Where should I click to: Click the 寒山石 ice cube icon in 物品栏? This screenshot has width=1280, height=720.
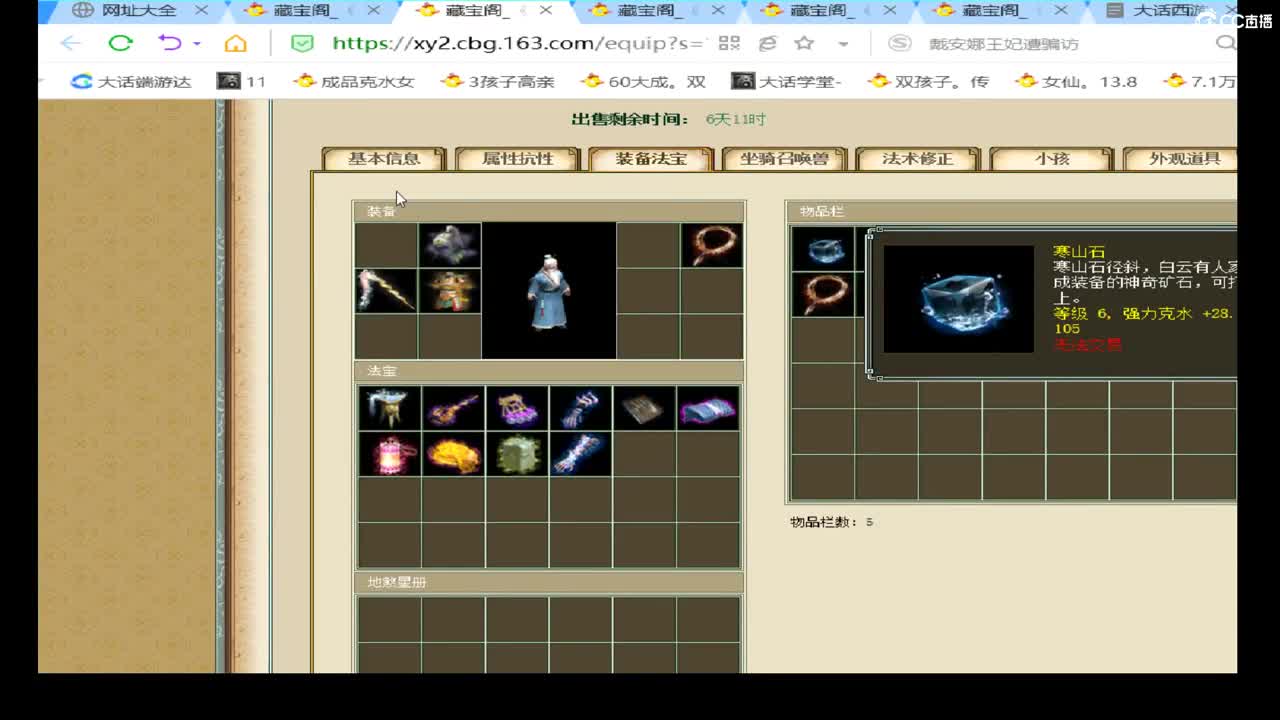823,249
